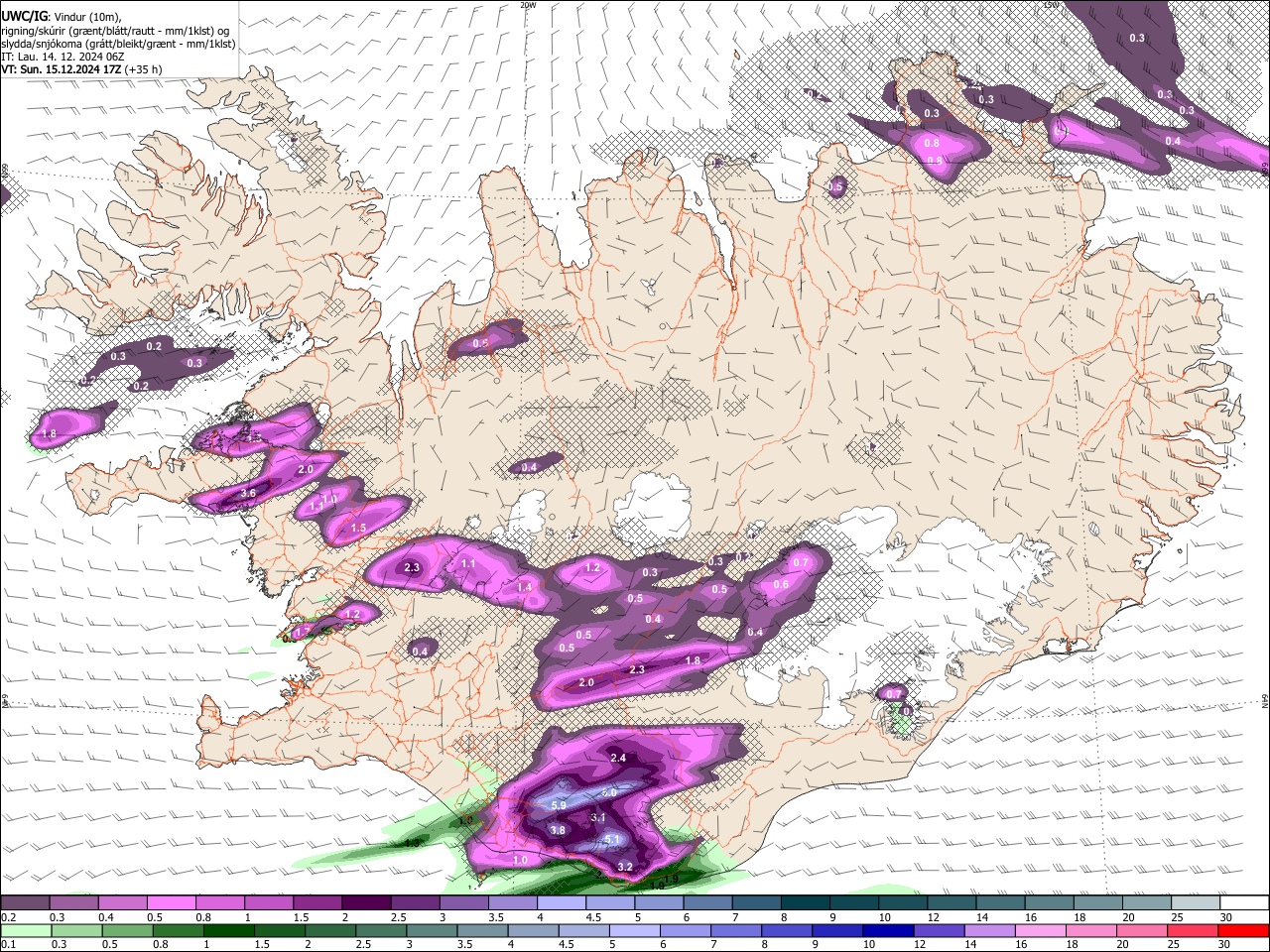Pick the bottom legend swatch between 0.5 and 0.8
The height and width of the screenshot is (952, 1270).
[x=128, y=930]
